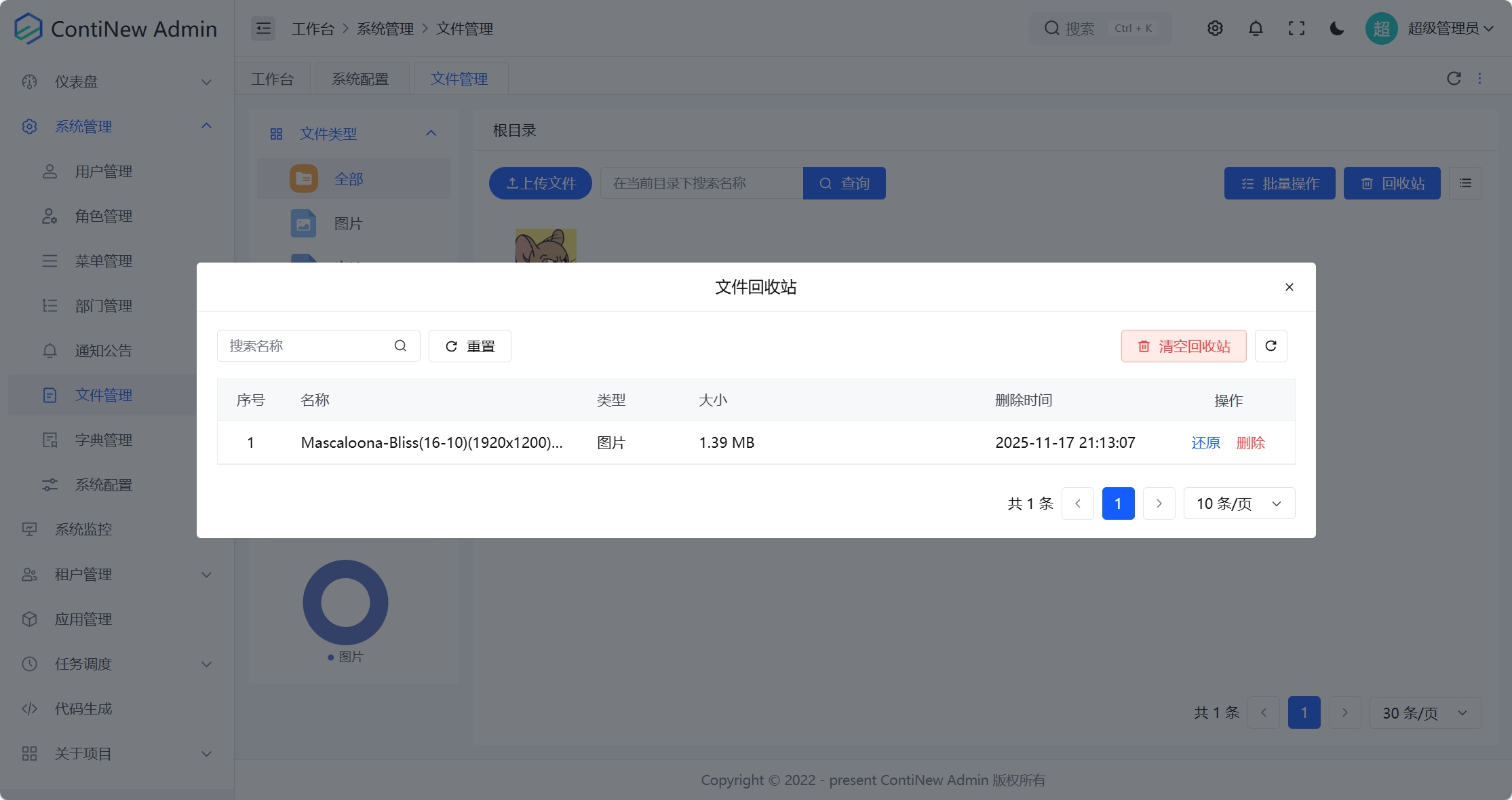Close the 文件回收站 dialog
This screenshot has width=1512, height=800.
1289,287
